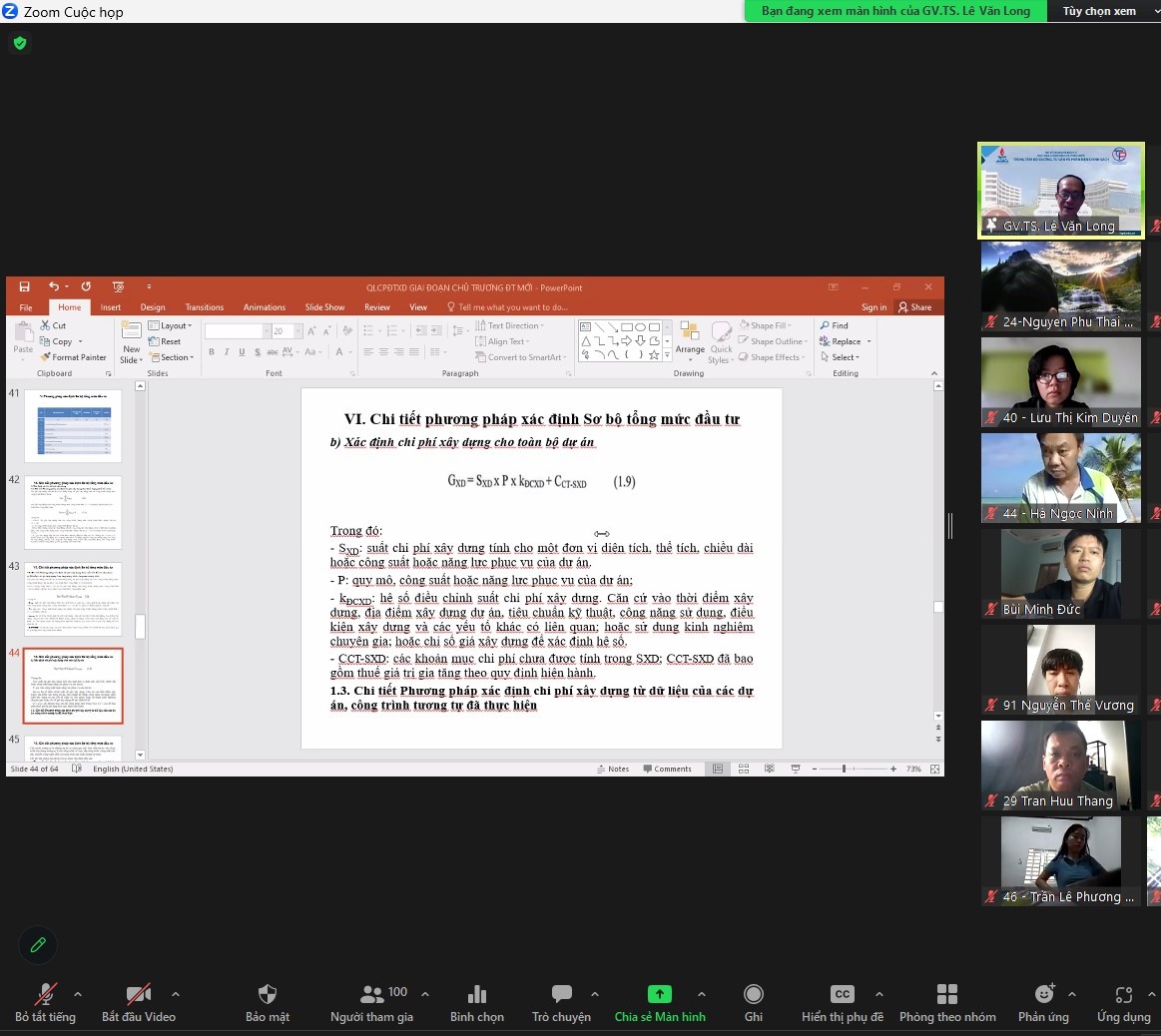1161x1036 pixels.
Task: Expand audio options arrow beside microphone
Action: coord(78,994)
